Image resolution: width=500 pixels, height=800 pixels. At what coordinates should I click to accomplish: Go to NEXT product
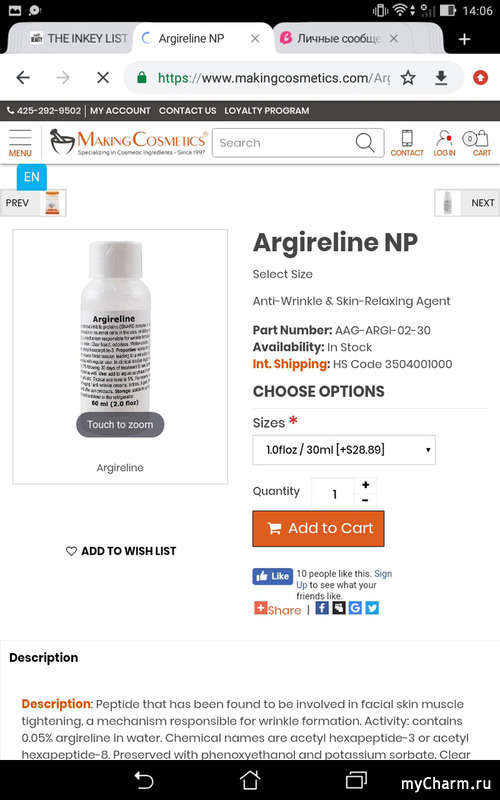click(x=467, y=203)
